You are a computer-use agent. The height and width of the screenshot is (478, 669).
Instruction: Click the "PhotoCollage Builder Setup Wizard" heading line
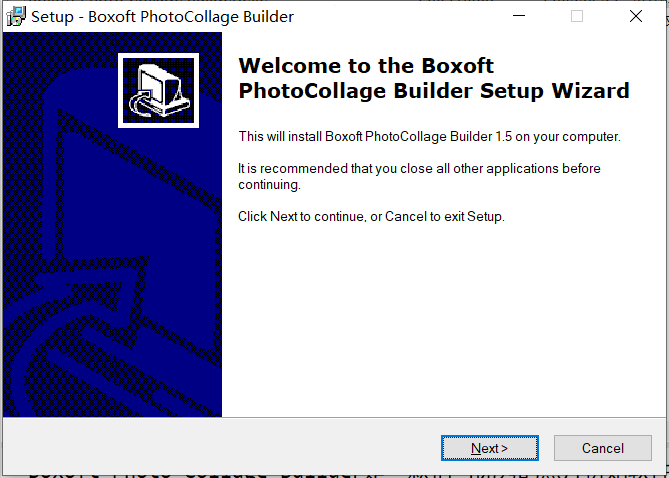pyautogui.click(x=434, y=91)
